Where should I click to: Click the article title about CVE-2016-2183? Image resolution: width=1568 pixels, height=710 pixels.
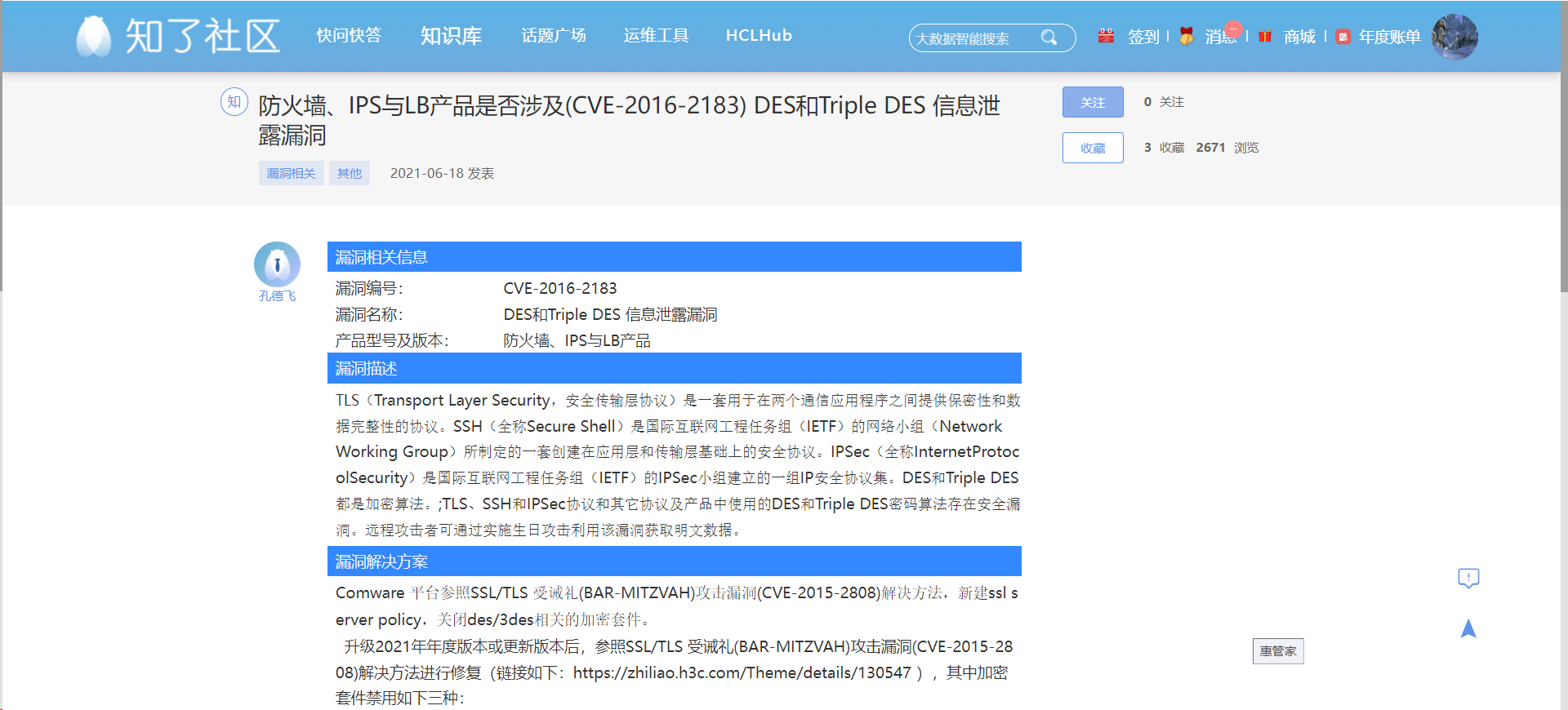tap(629, 120)
